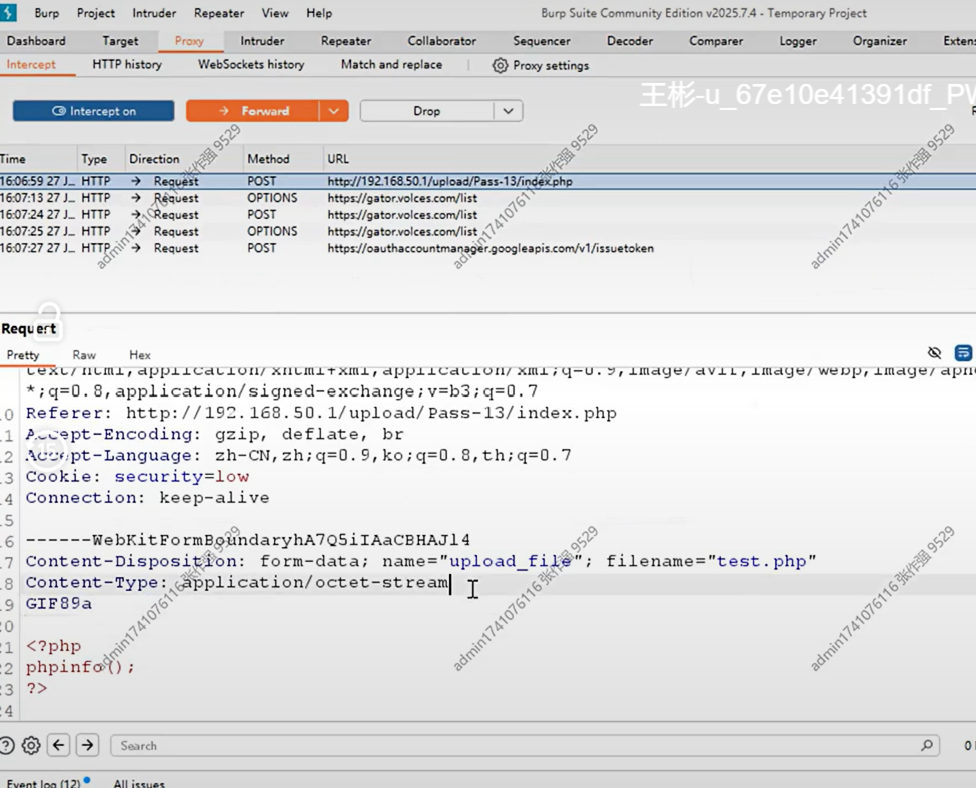Click the WebKitFormBoundary line
976x788 pixels.
[248, 540]
